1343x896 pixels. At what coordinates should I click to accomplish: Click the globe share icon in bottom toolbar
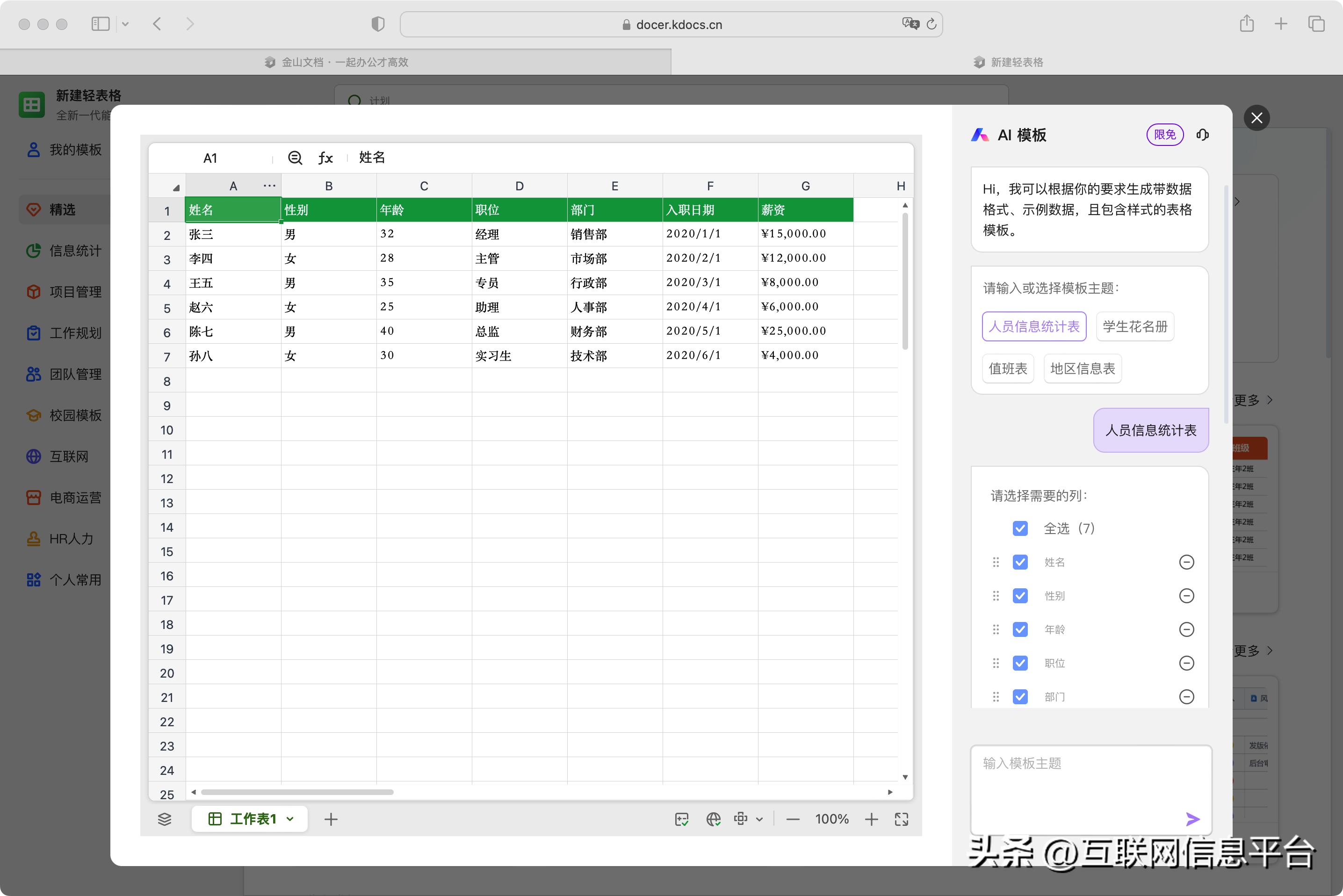pos(713,819)
